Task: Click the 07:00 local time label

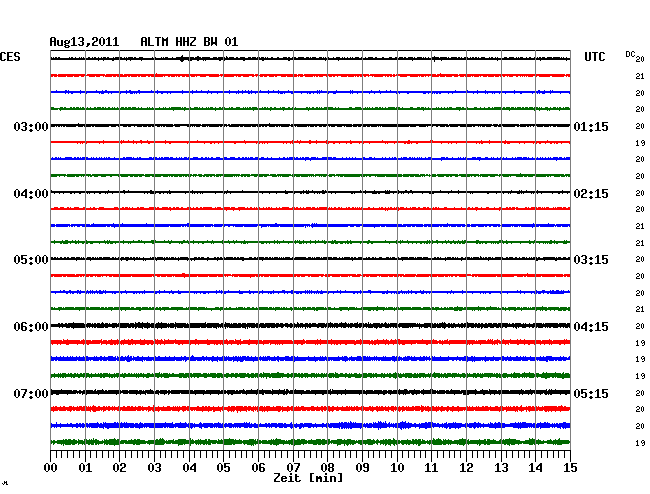Action: (x=31, y=393)
